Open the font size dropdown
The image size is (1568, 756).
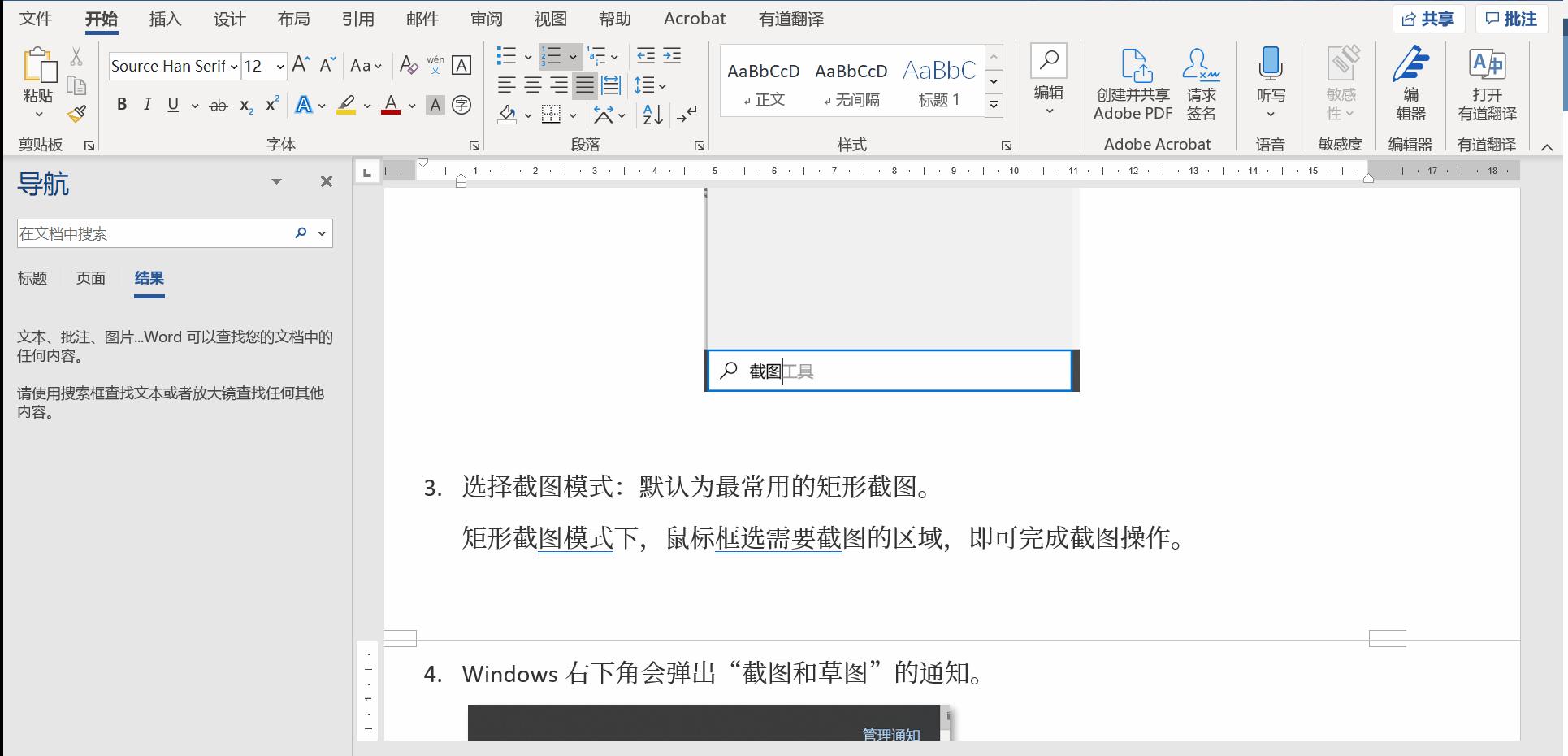[279, 66]
